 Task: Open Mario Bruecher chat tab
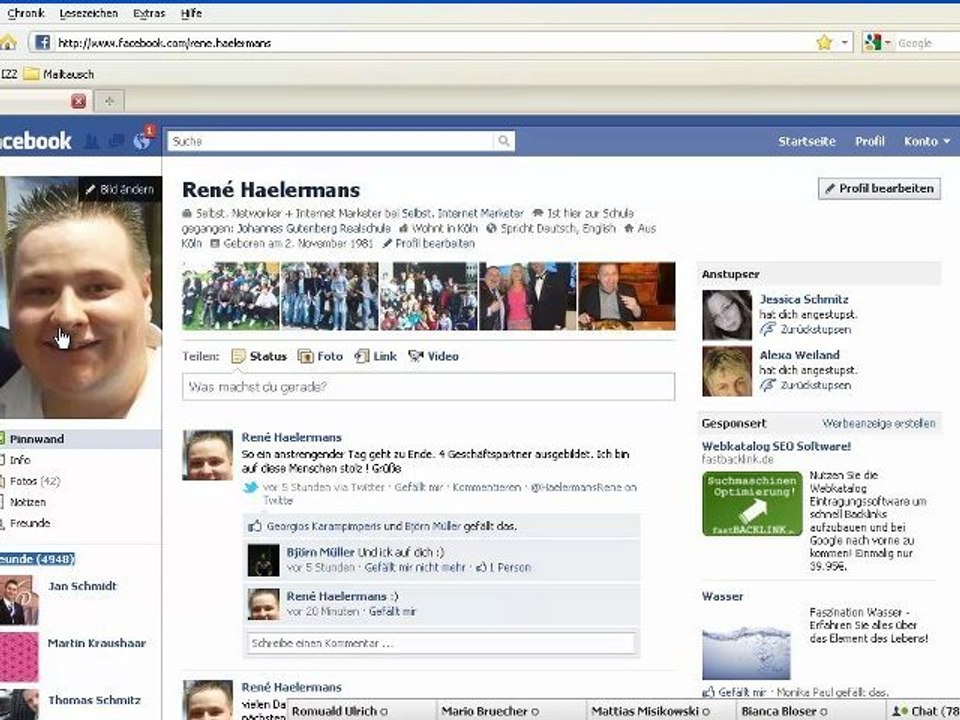[x=511, y=711]
